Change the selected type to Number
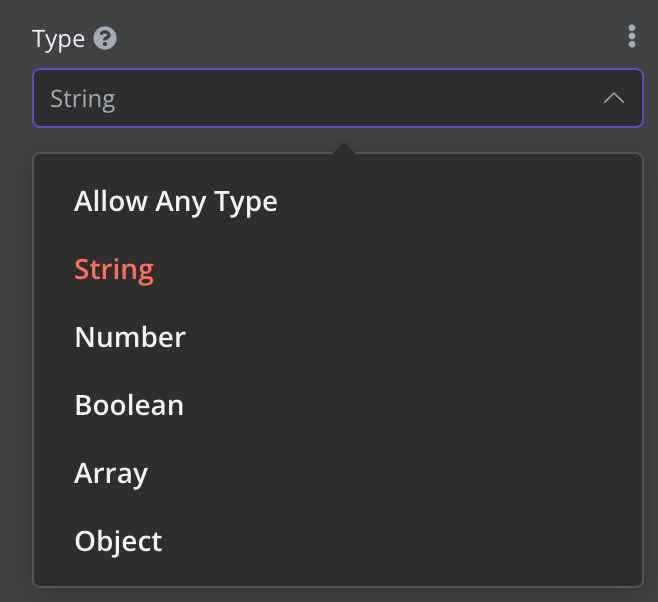The height and width of the screenshot is (602, 658). (x=130, y=337)
